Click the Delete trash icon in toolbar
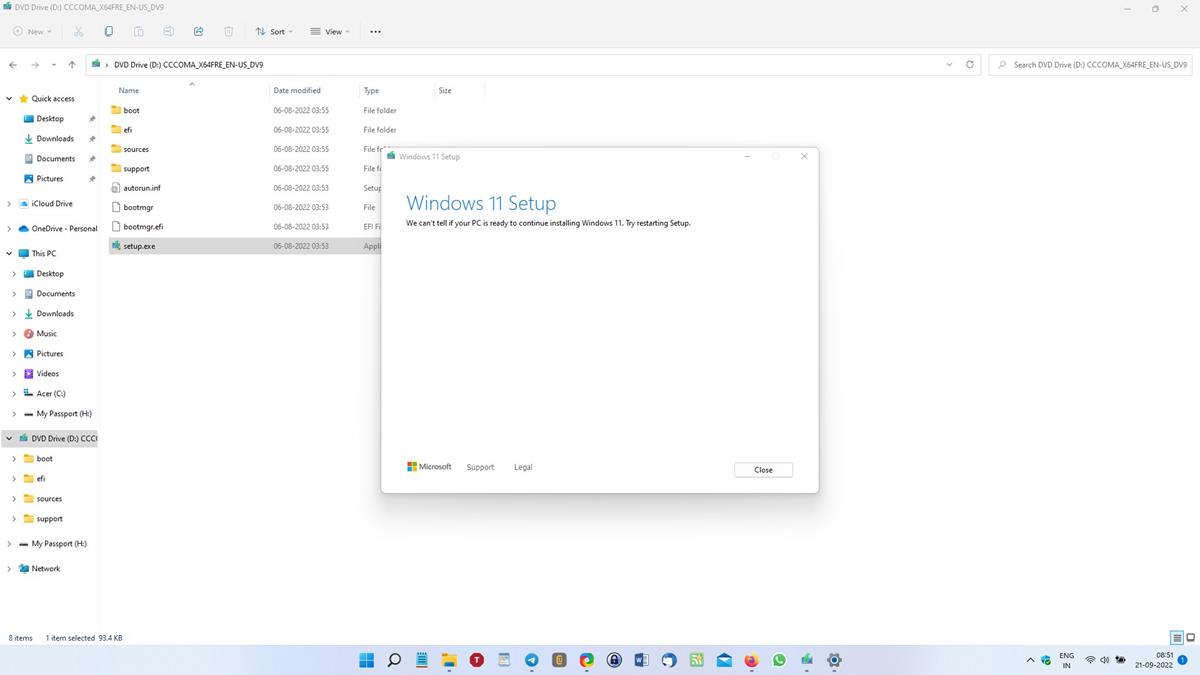Screen dimensions: 1200x675 point(229,32)
